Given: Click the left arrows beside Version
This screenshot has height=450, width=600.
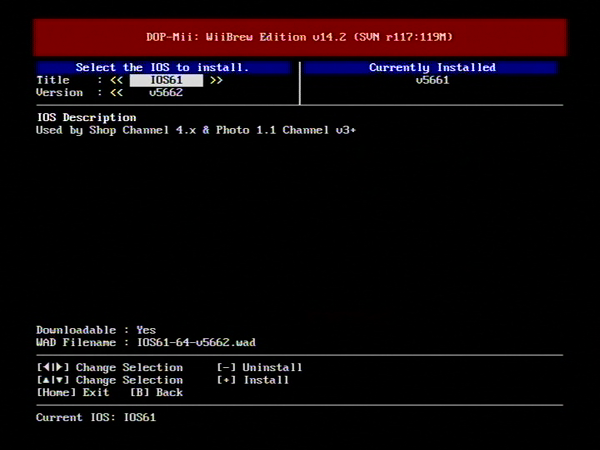Looking at the screenshot, I should [117, 93].
